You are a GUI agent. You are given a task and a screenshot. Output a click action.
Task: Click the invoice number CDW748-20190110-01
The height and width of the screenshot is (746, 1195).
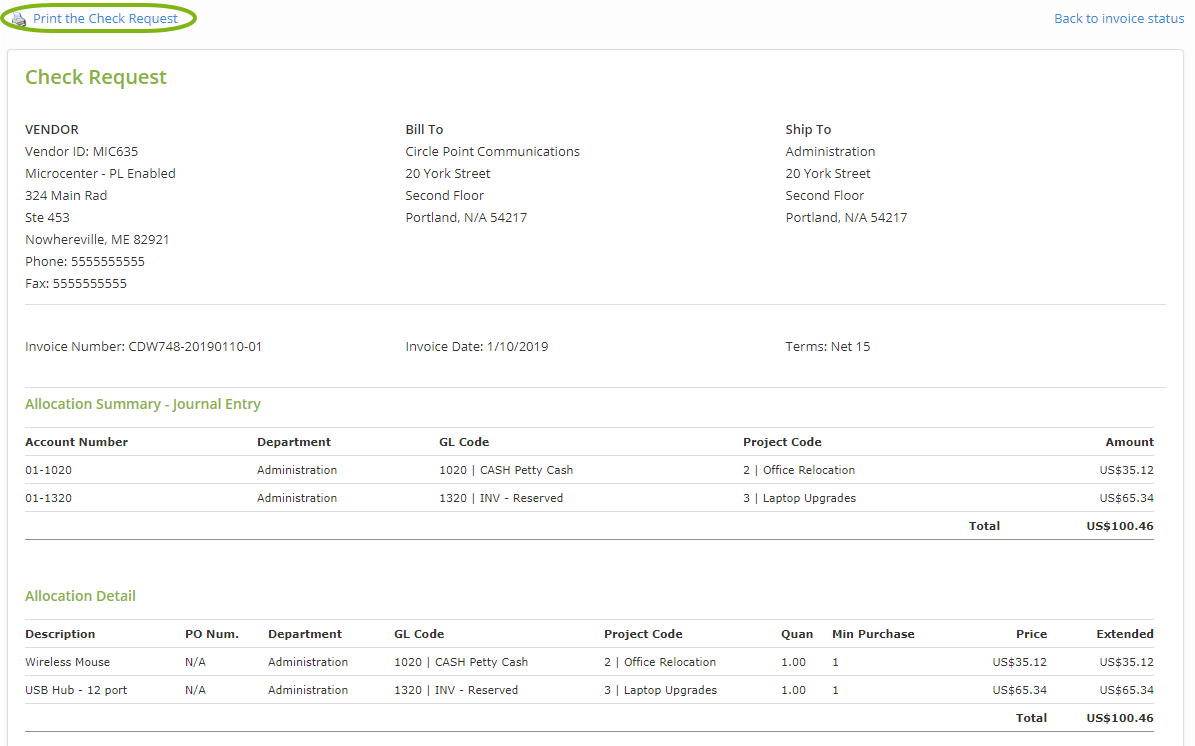[143, 347]
